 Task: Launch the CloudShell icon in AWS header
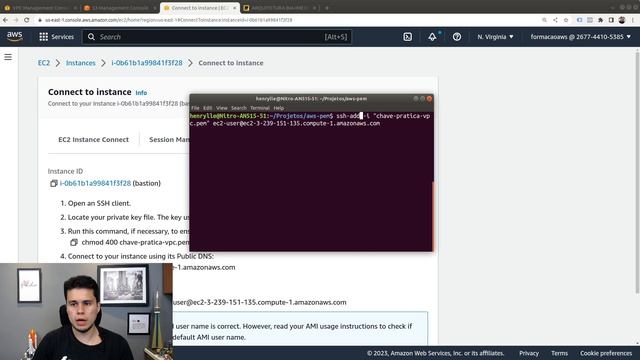point(407,37)
